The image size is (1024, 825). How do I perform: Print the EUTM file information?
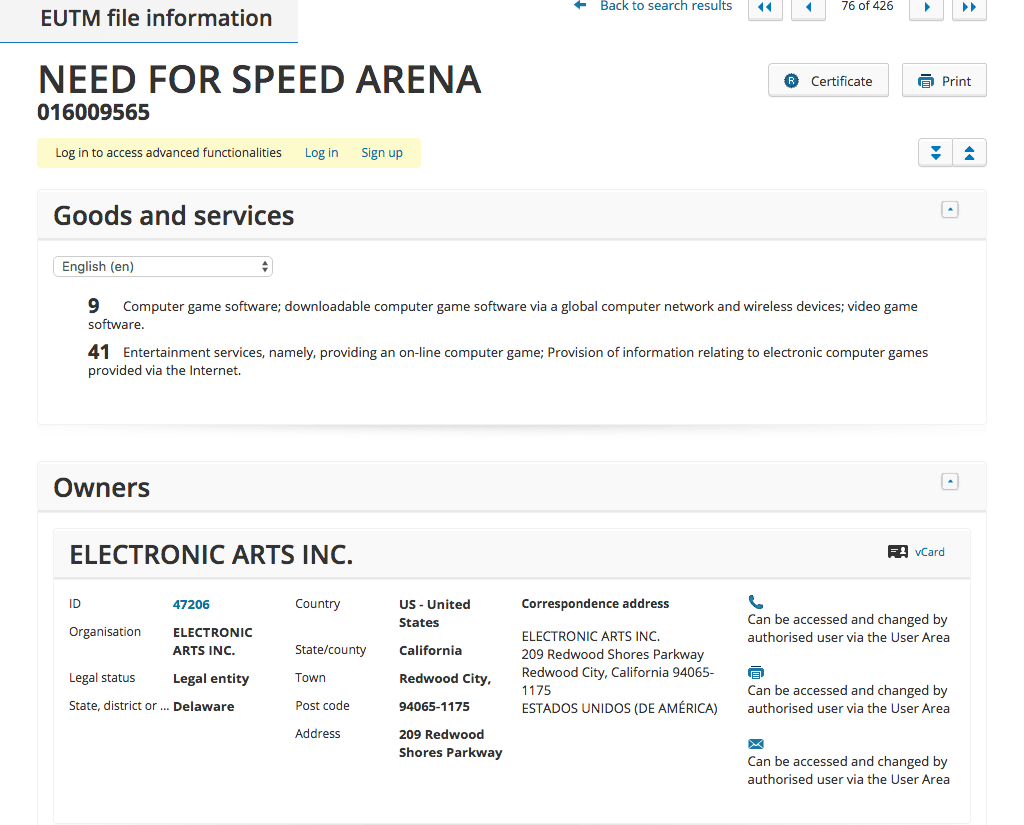[944, 80]
